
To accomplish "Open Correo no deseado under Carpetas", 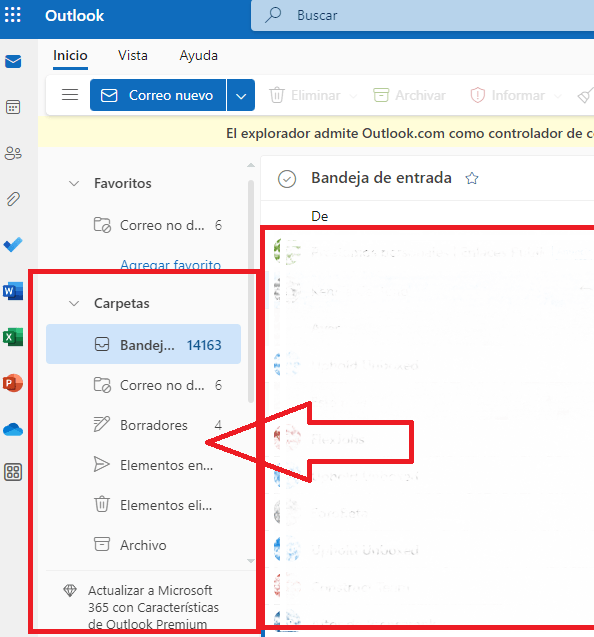I will [x=143, y=385].
